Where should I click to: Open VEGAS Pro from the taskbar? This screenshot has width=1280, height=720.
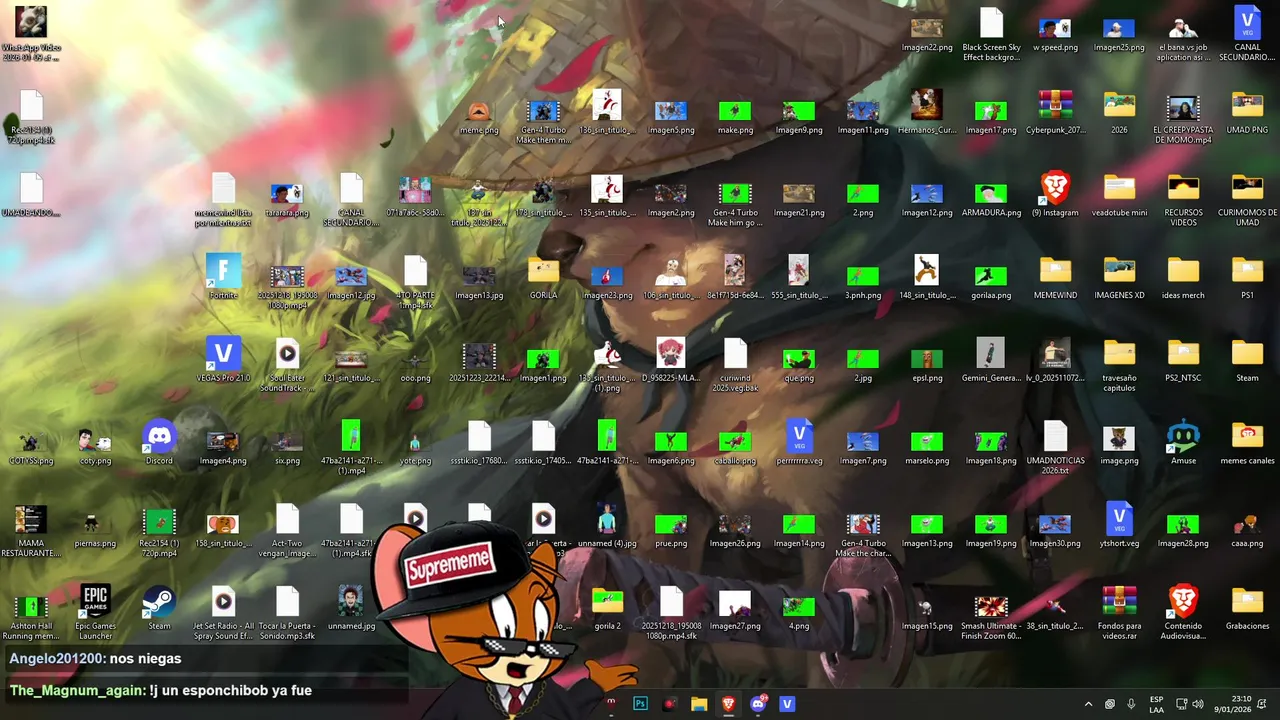787,704
